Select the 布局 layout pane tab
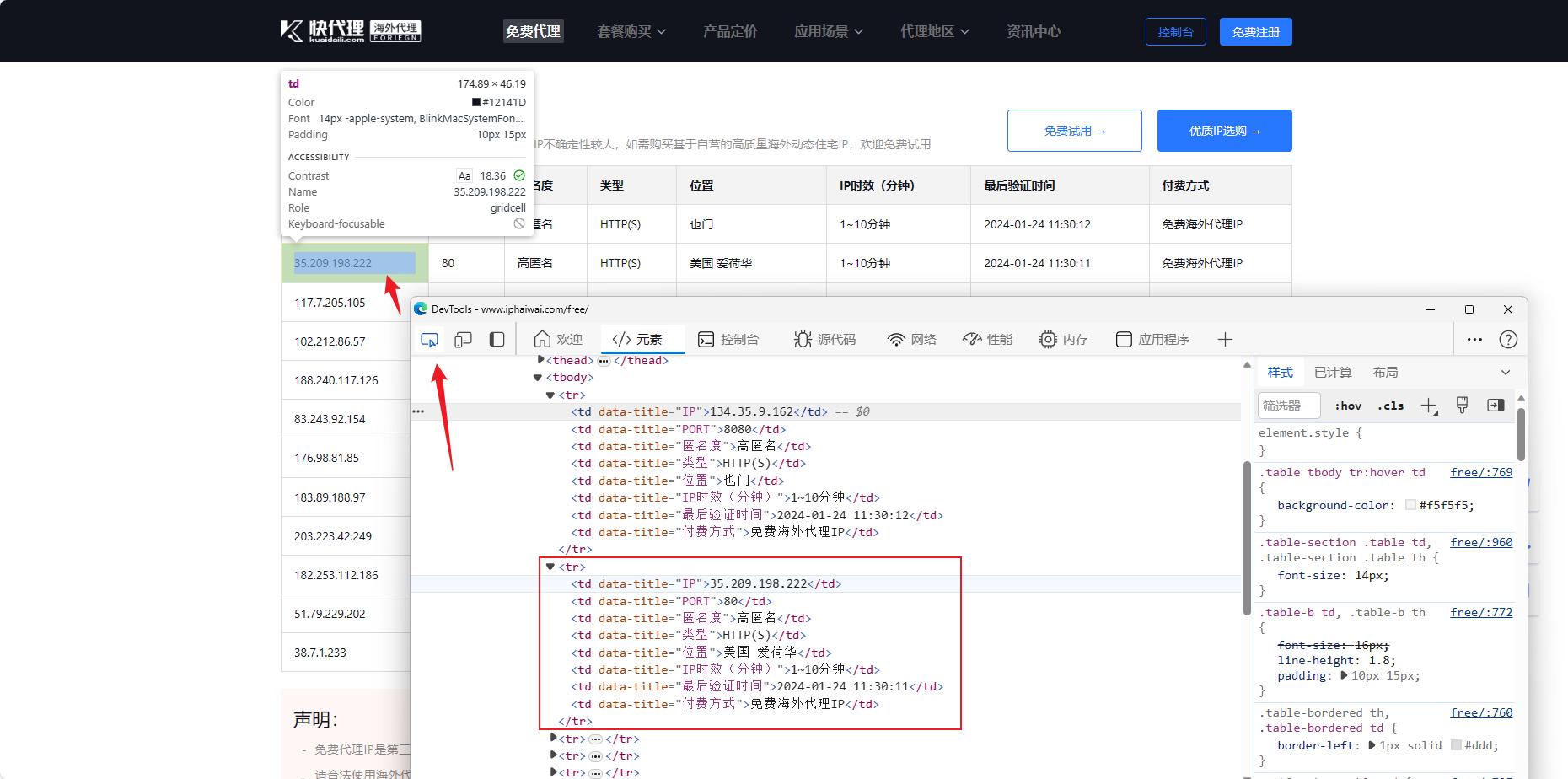1568x779 pixels. 1385,372
